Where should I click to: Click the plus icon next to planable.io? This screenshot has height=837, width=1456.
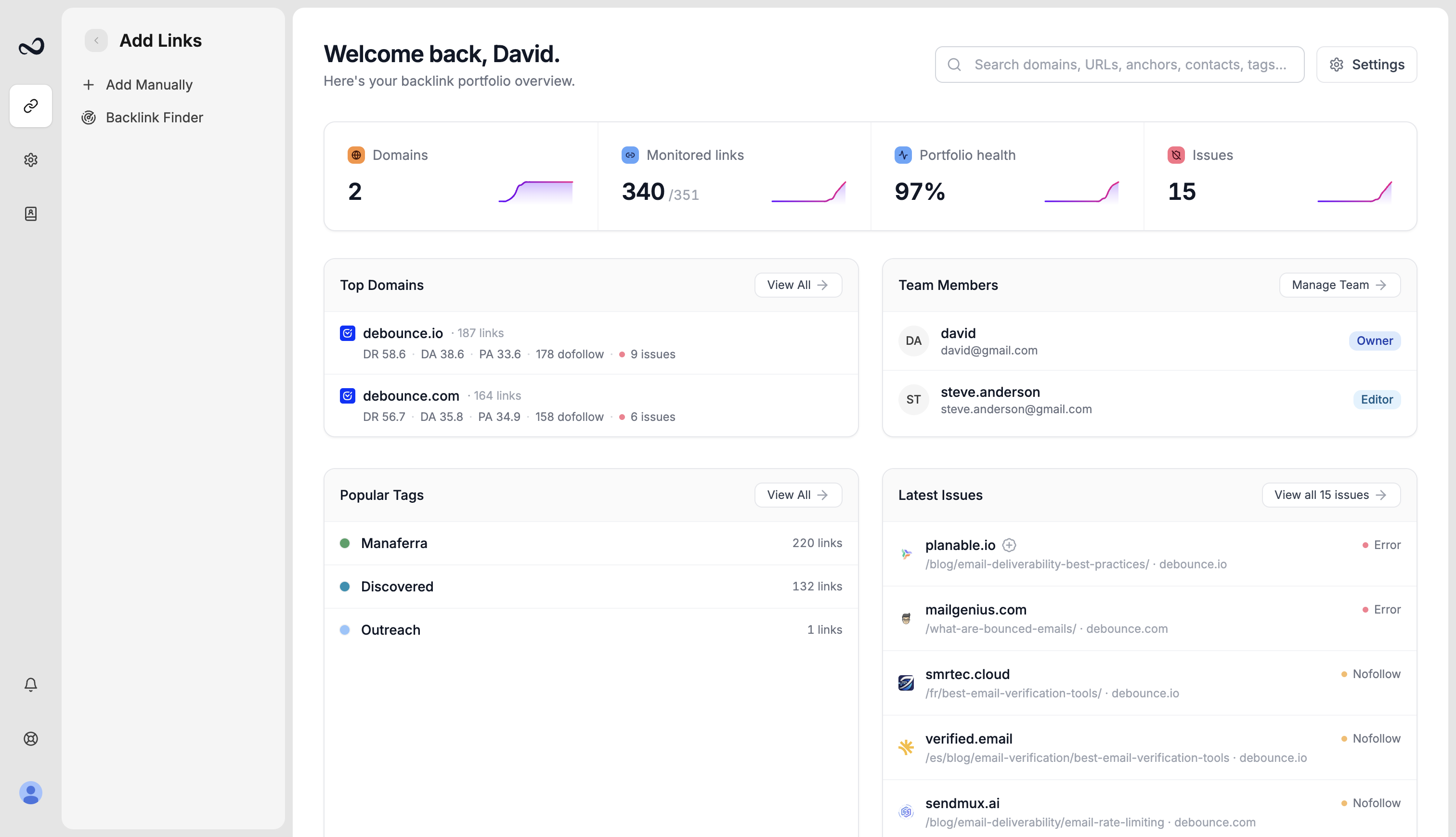tap(1010, 545)
